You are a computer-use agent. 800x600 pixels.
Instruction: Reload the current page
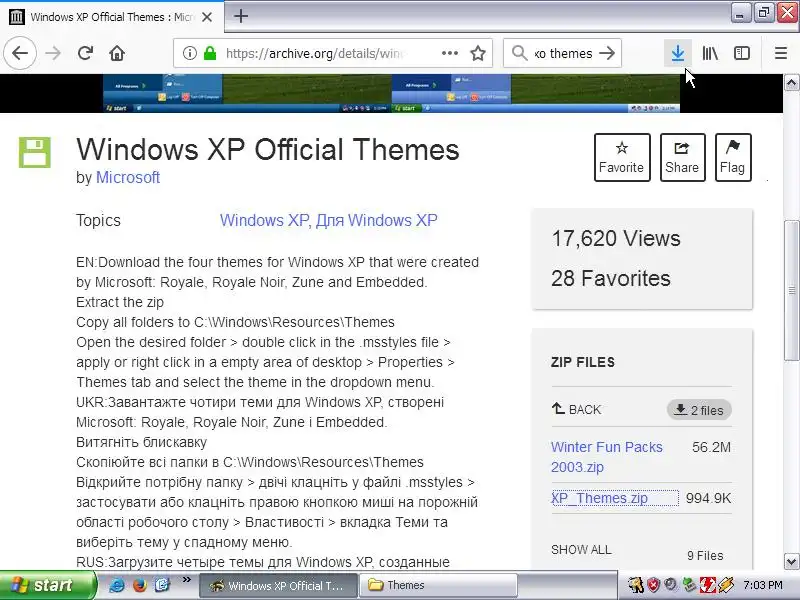click(85, 53)
